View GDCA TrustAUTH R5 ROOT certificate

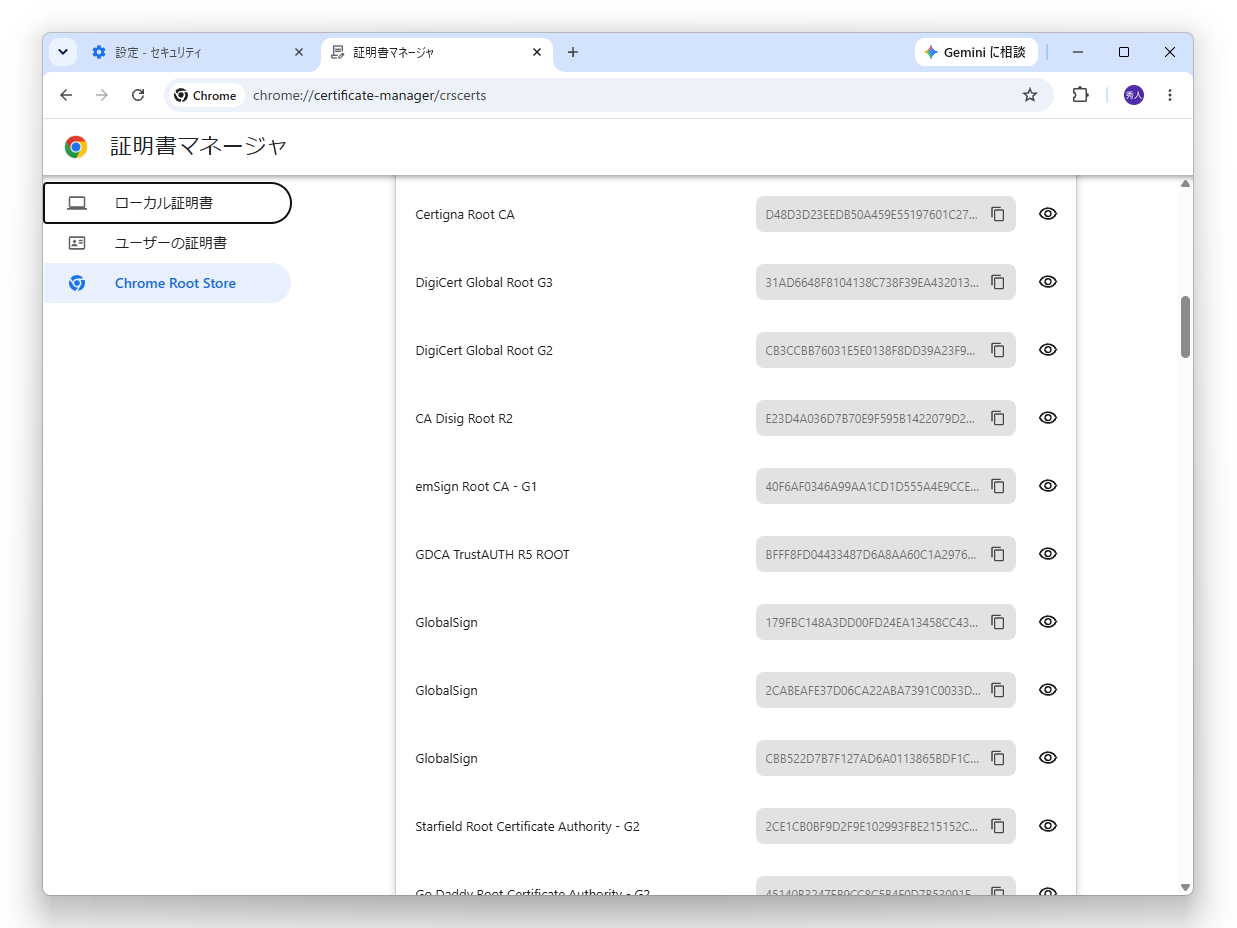coord(1048,554)
